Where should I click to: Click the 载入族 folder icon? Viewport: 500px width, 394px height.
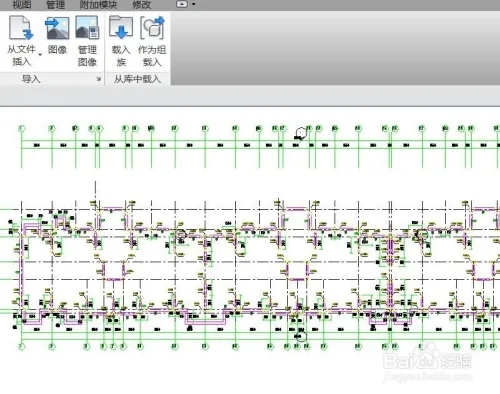coord(121,28)
